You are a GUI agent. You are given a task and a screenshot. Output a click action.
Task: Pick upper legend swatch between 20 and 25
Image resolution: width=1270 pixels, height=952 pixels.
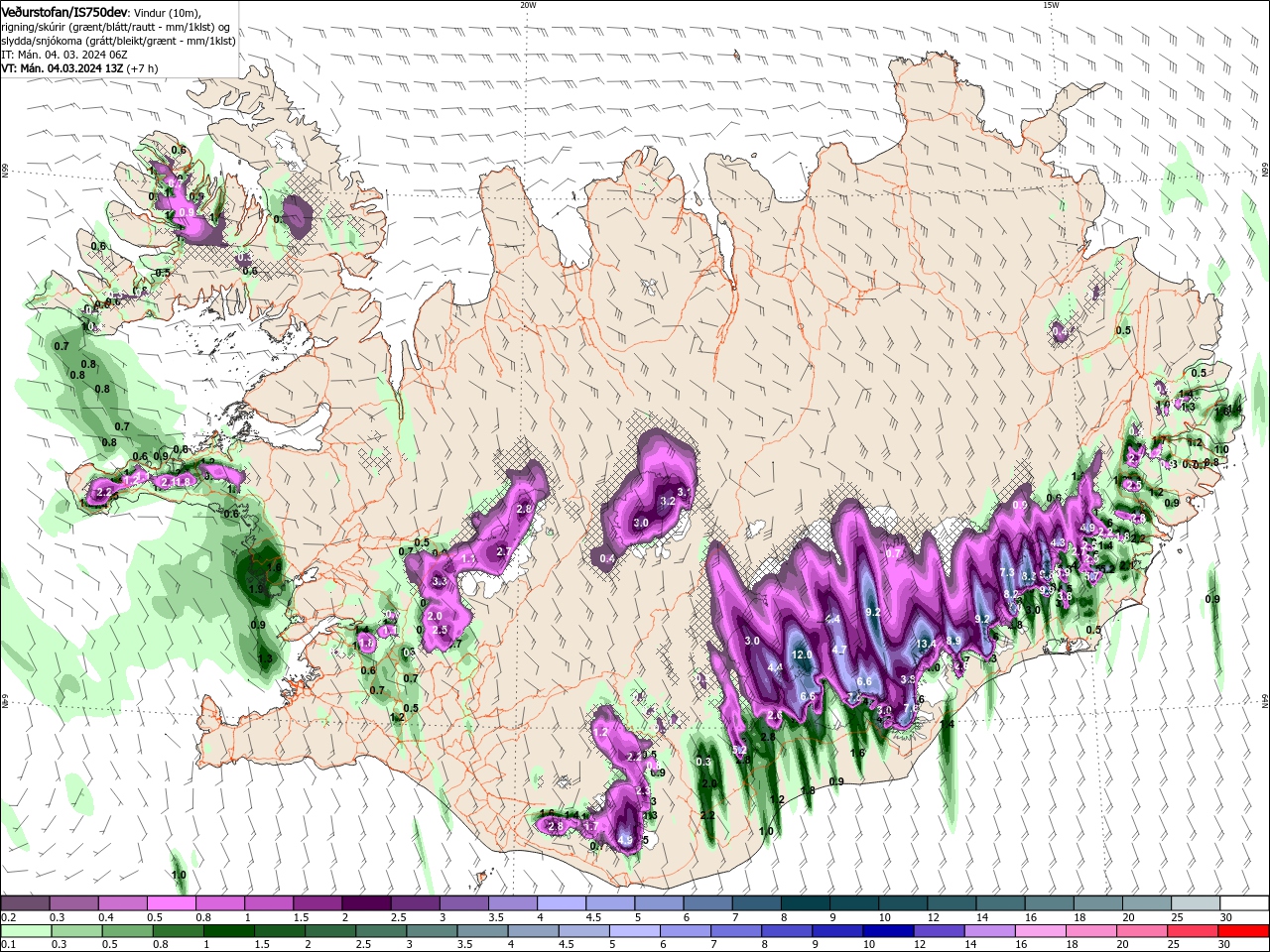point(1146,902)
